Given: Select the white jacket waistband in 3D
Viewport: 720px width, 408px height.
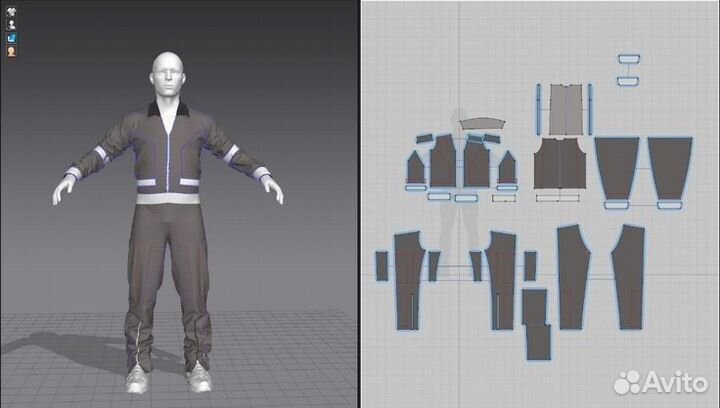Looking at the screenshot, I should tap(168, 198).
